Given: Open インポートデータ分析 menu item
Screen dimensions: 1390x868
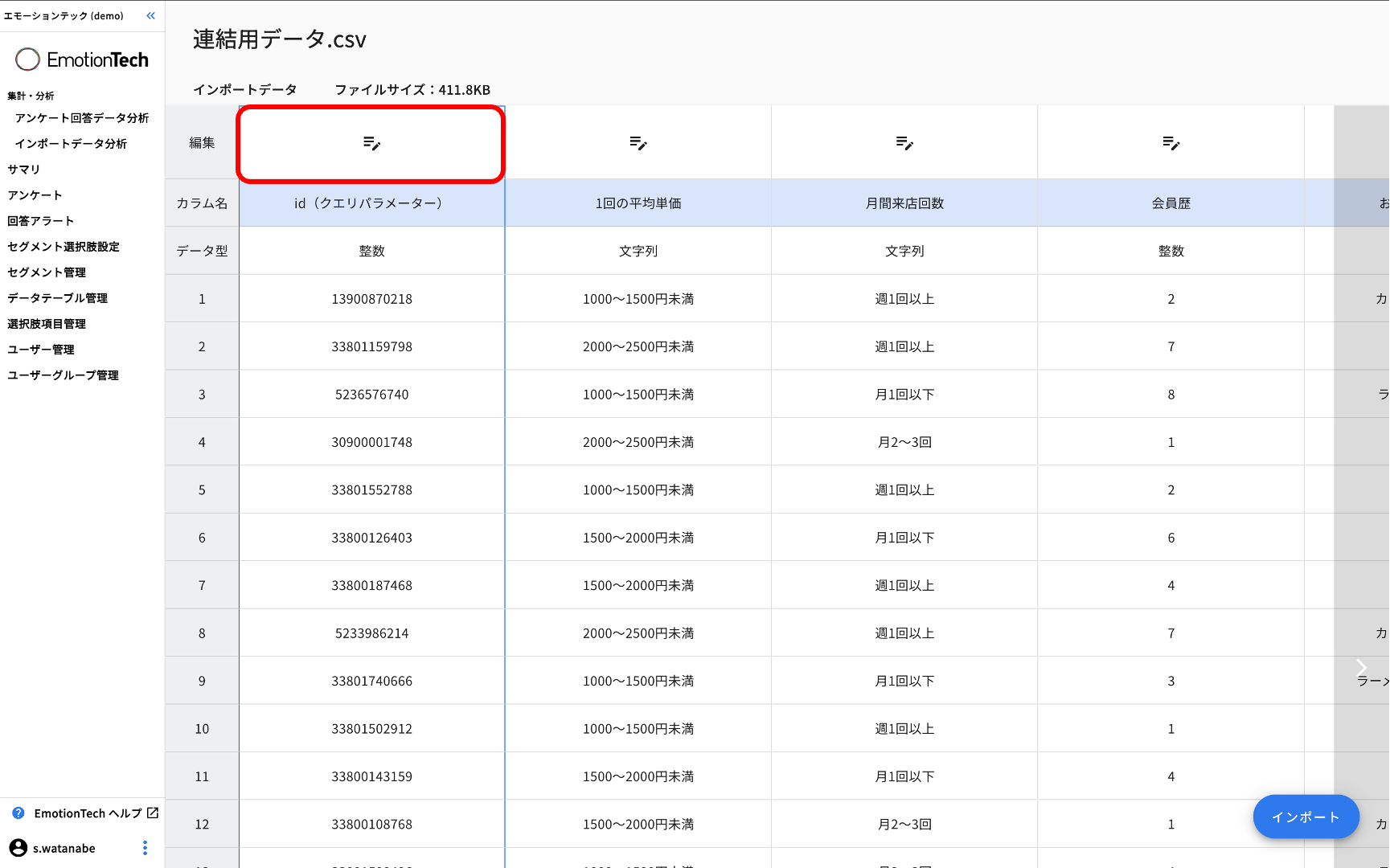Looking at the screenshot, I should coord(71,144).
